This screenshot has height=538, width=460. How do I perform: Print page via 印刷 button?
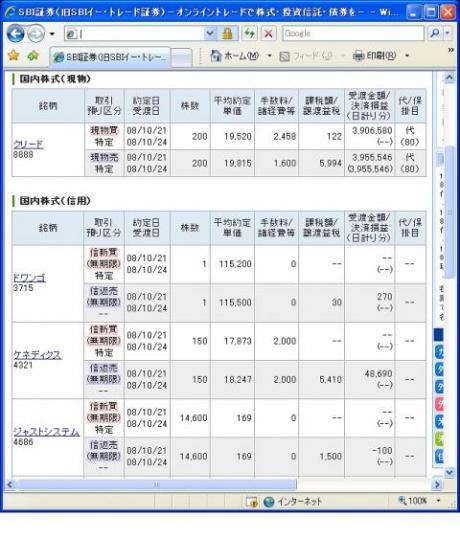click(375, 56)
